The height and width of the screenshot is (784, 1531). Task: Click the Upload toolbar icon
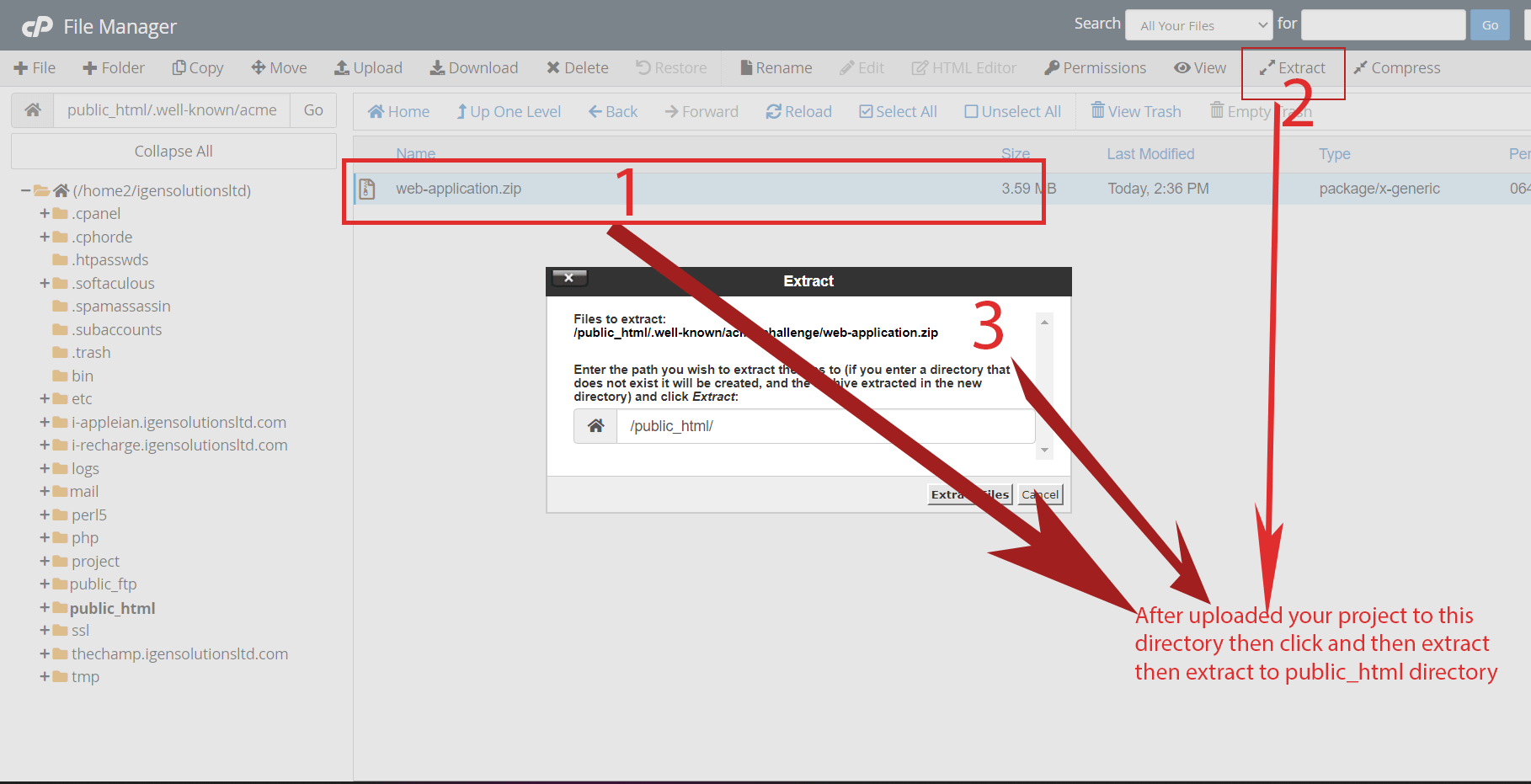[x=342, y=68]
